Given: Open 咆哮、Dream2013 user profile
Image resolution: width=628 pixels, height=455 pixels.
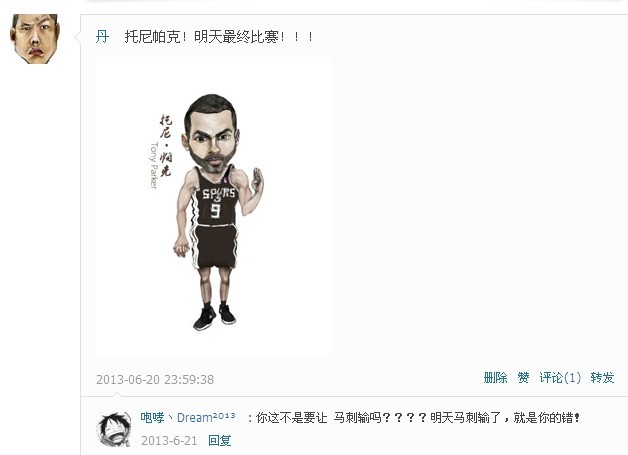Looking at the screenshot, I should point(188,418).
